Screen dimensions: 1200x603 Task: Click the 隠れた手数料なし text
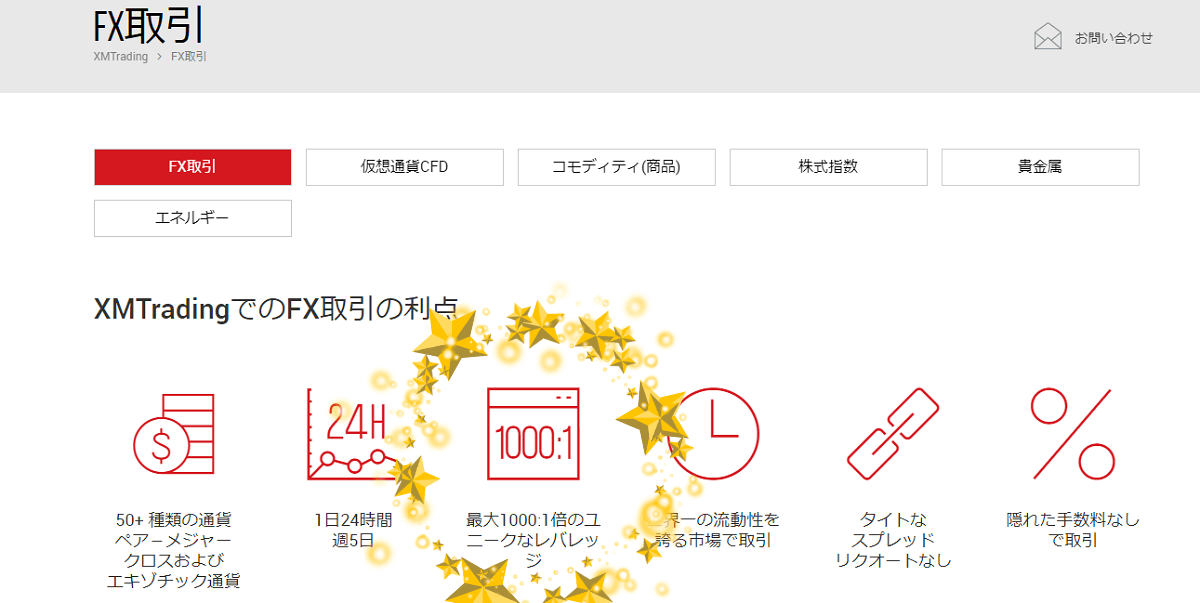pyautogui.click(x=1073, y=530)
